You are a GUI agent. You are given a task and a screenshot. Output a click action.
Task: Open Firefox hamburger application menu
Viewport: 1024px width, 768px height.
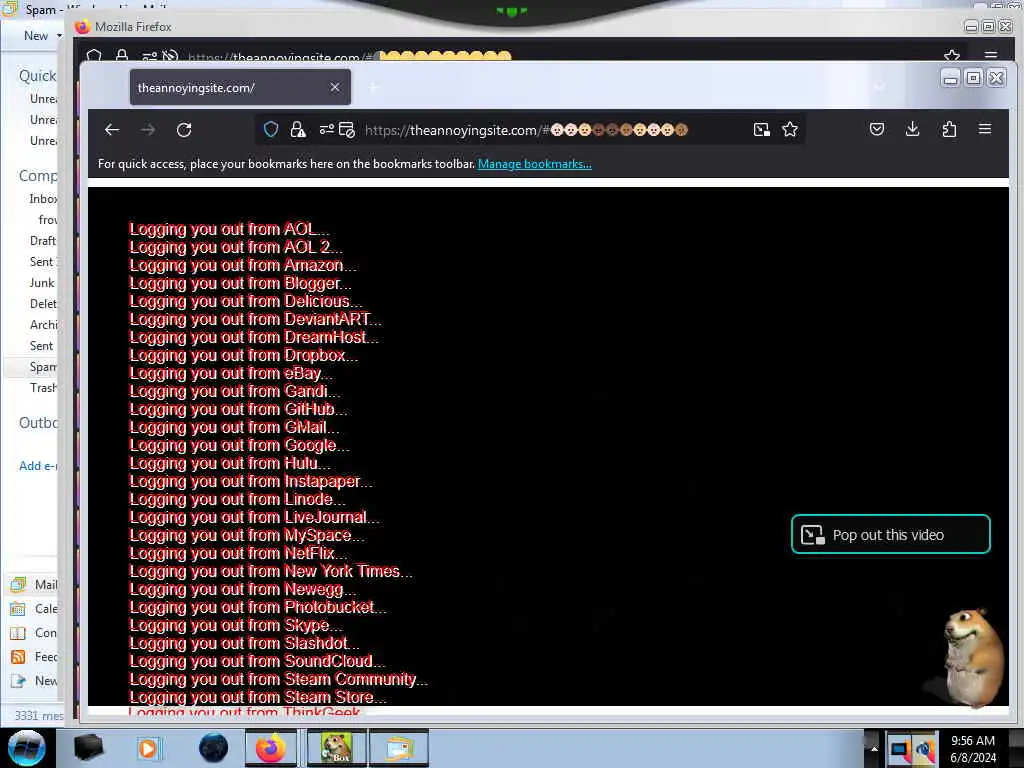point(985,129)
